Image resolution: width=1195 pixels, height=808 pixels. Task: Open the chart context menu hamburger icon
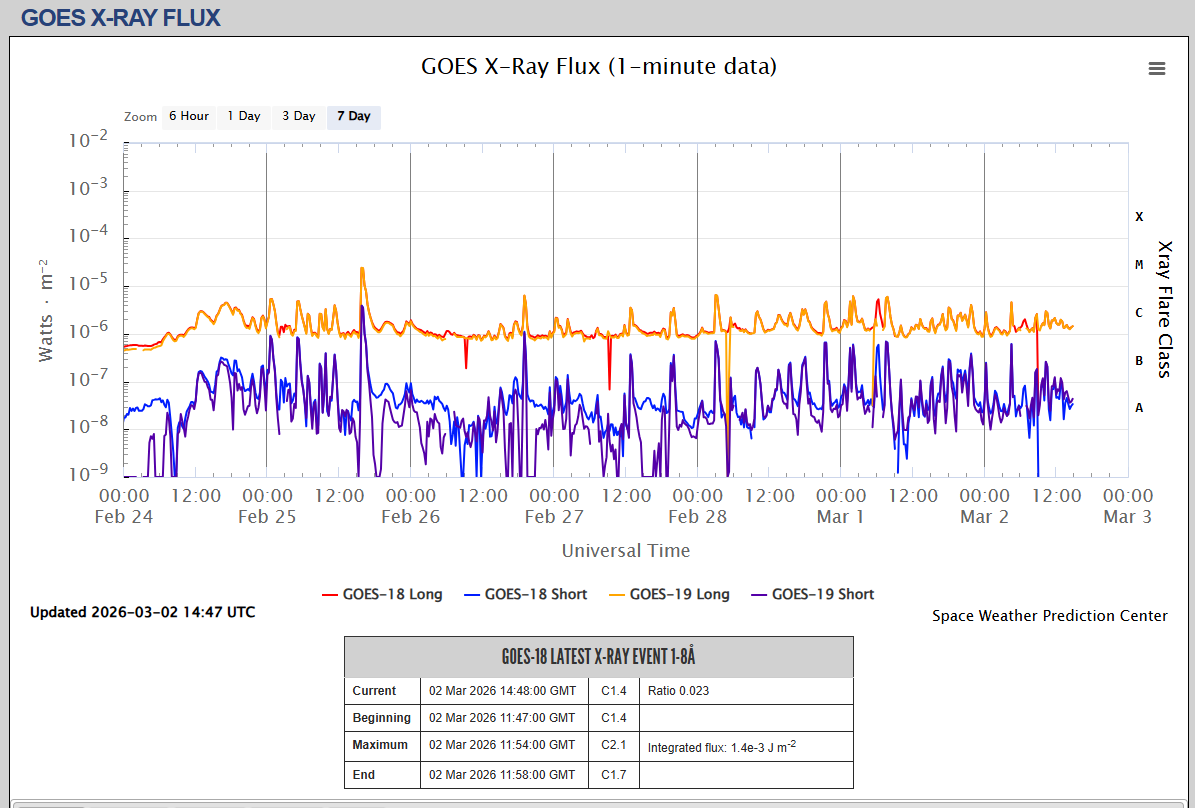pos(1157,68)
